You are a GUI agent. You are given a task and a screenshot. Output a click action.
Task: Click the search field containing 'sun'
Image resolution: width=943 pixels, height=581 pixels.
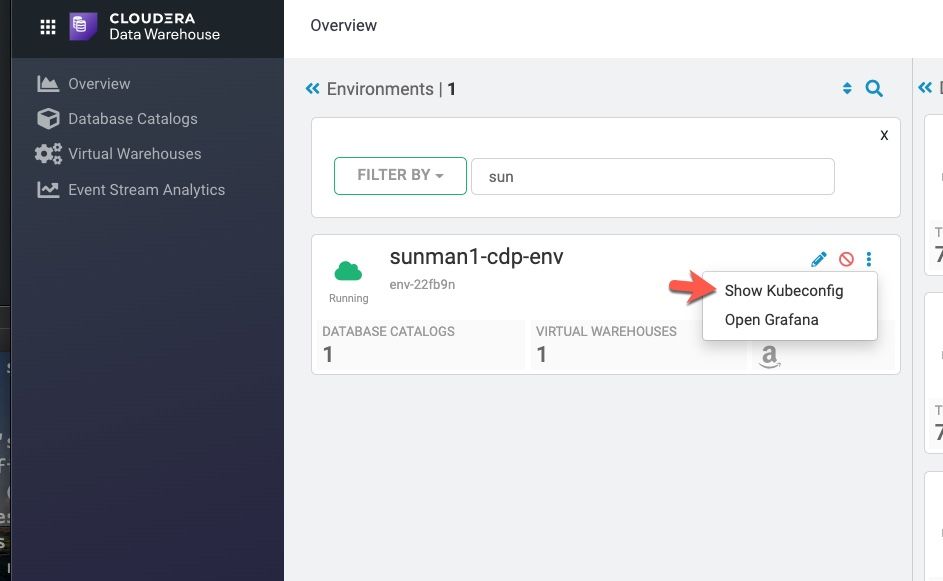[x=653, y=176]
